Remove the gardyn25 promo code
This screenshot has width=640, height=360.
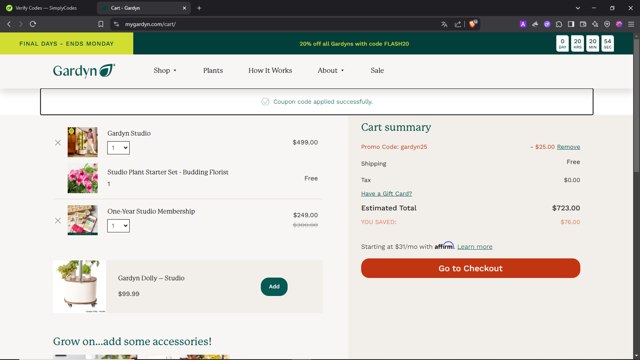[568, 147]
